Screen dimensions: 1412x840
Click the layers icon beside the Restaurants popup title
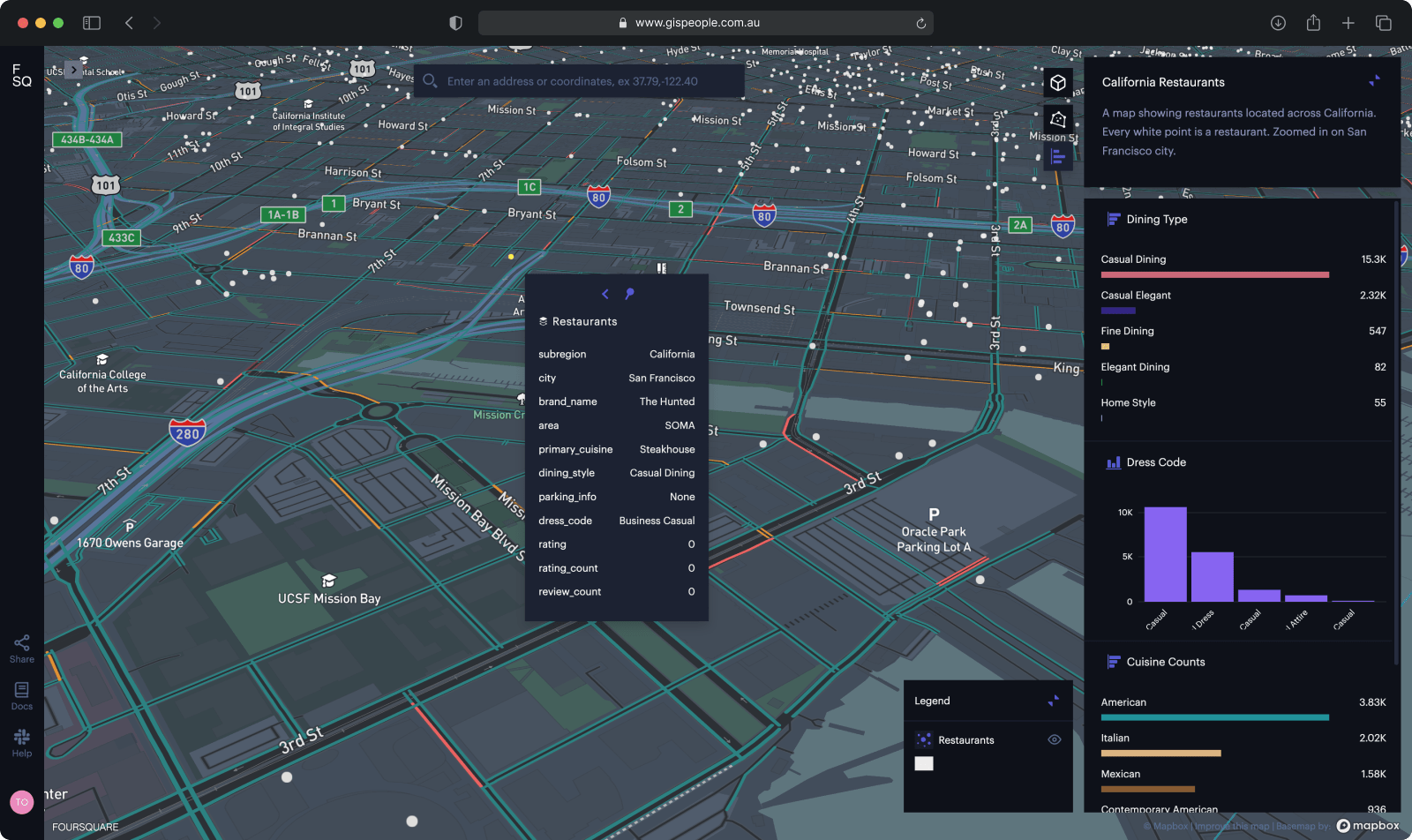tap(545, 321)
